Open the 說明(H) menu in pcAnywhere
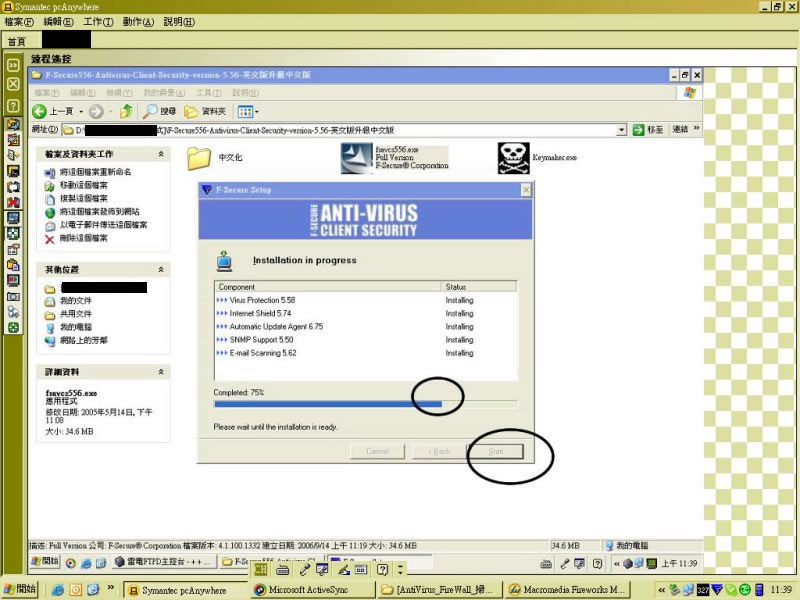 [x=179, y=22]
